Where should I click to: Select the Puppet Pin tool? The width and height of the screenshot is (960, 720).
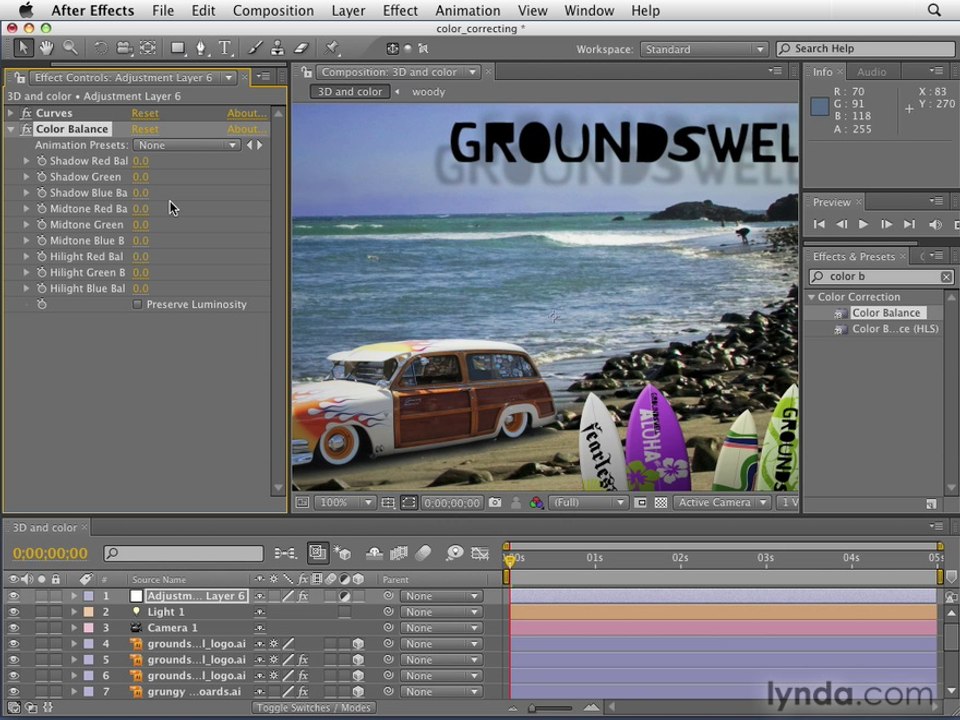pos(331,48)
